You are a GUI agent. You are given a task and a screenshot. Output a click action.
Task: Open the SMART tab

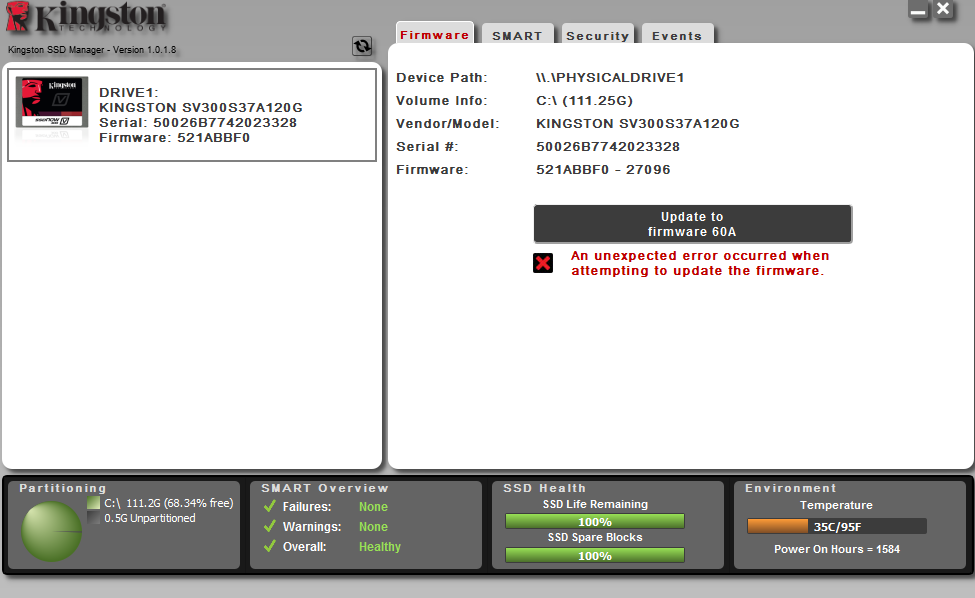click(517, 35)
